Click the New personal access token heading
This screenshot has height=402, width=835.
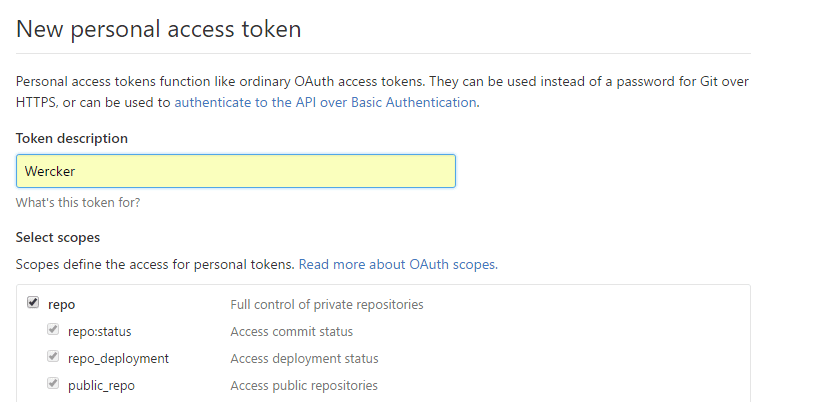coord(158,29)
